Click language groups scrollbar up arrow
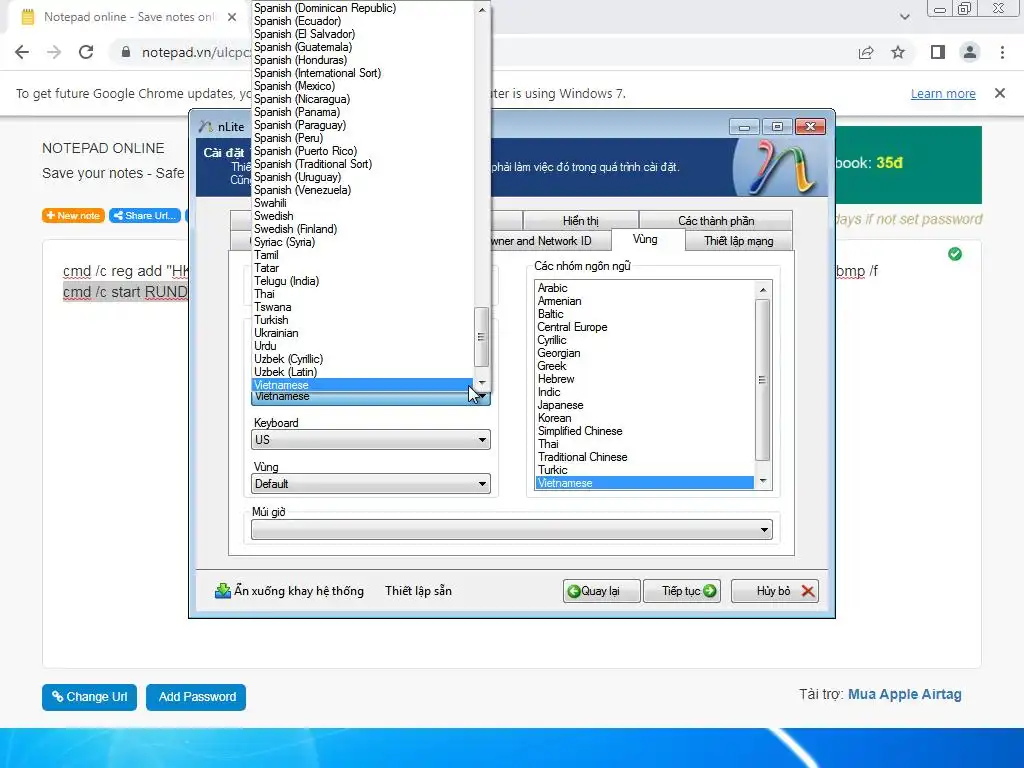This screenshot has height=768, width=1024. pos(762,289)
